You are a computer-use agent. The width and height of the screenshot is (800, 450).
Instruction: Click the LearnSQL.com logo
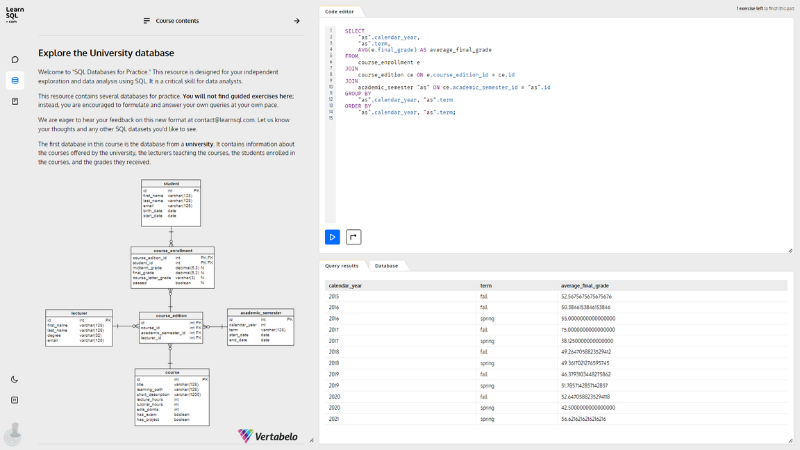click(x=14, y=15)
